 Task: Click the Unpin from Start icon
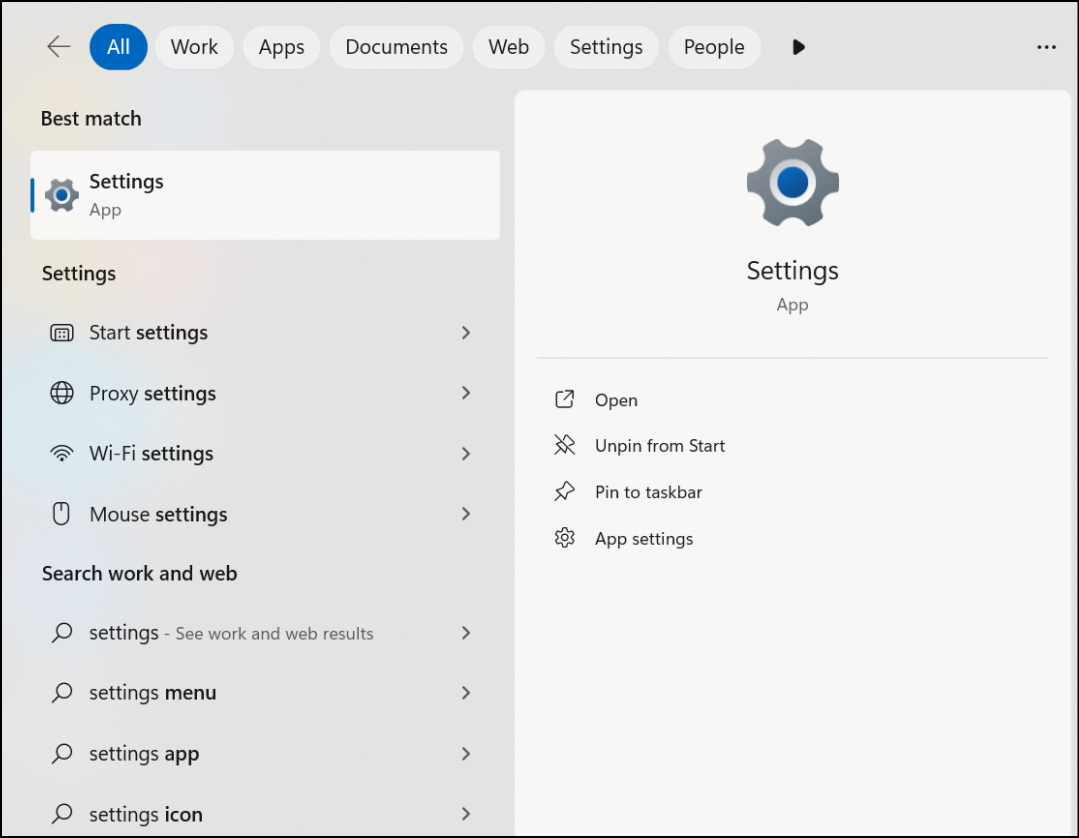pyautogui.click(x=565, y=445)
